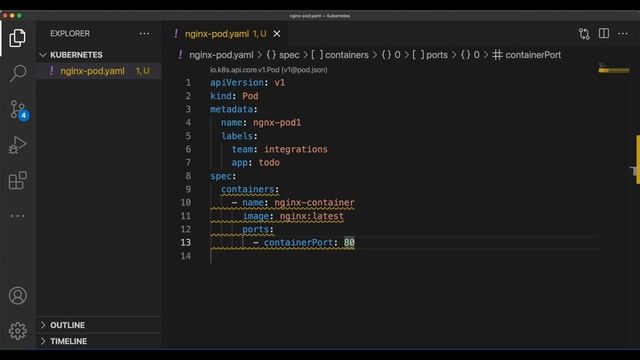640x360 pixels.
Task: Click the nginx-pod.yaml breadcrumb item
Action: 221,55
